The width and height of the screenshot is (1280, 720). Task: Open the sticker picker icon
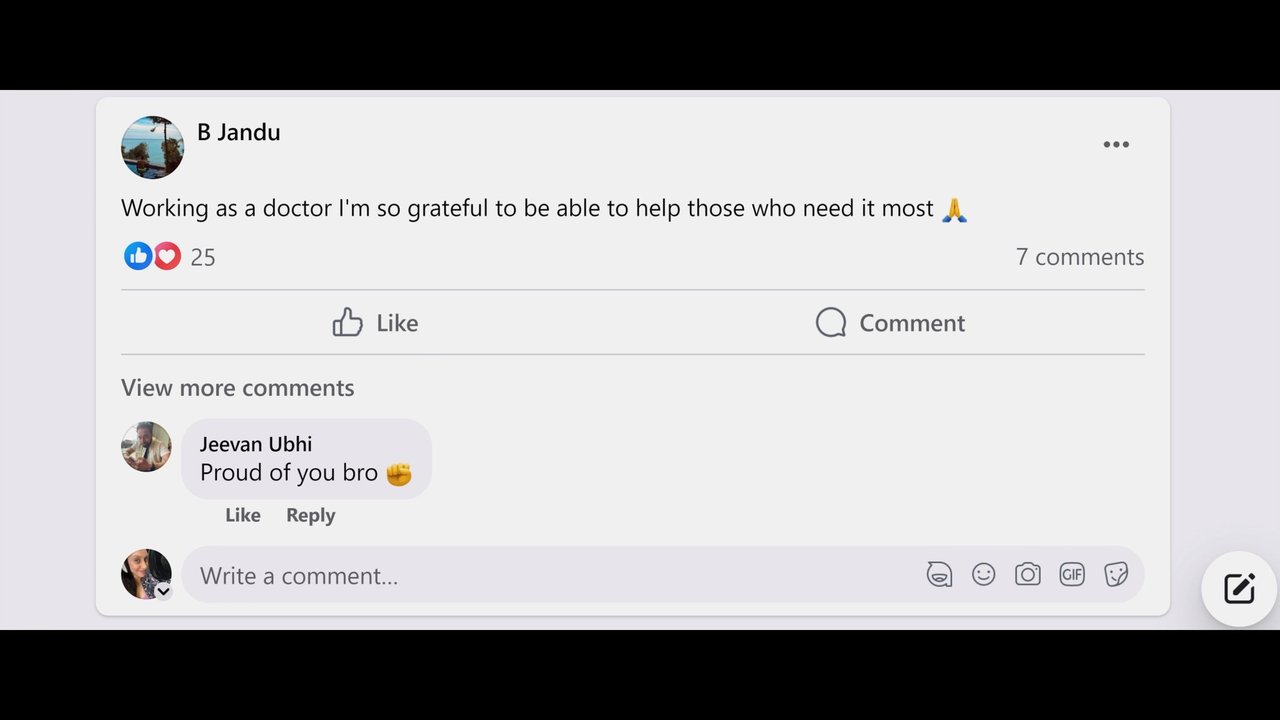coord(1116,574)
